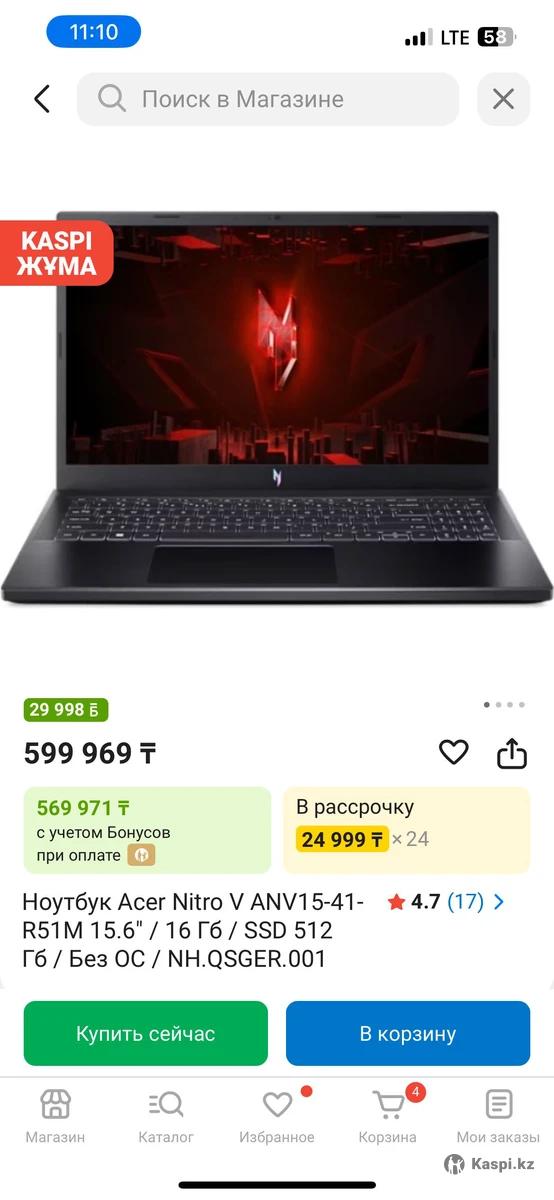Viewport: 554px width, 1200px height.
Task: Open the Избранное tab
Action: [x=277, y=1116]
